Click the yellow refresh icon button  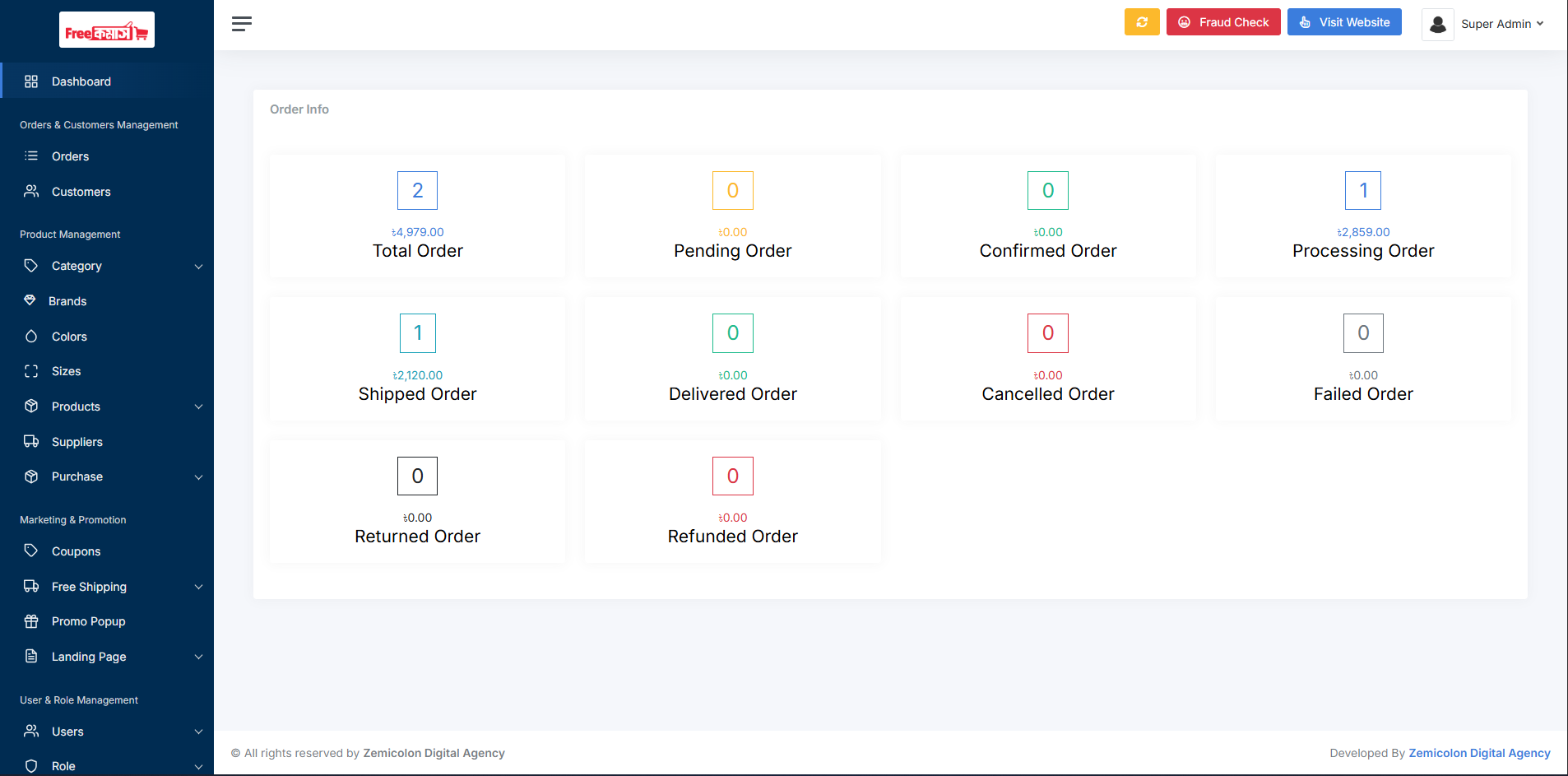point(1141,22)
